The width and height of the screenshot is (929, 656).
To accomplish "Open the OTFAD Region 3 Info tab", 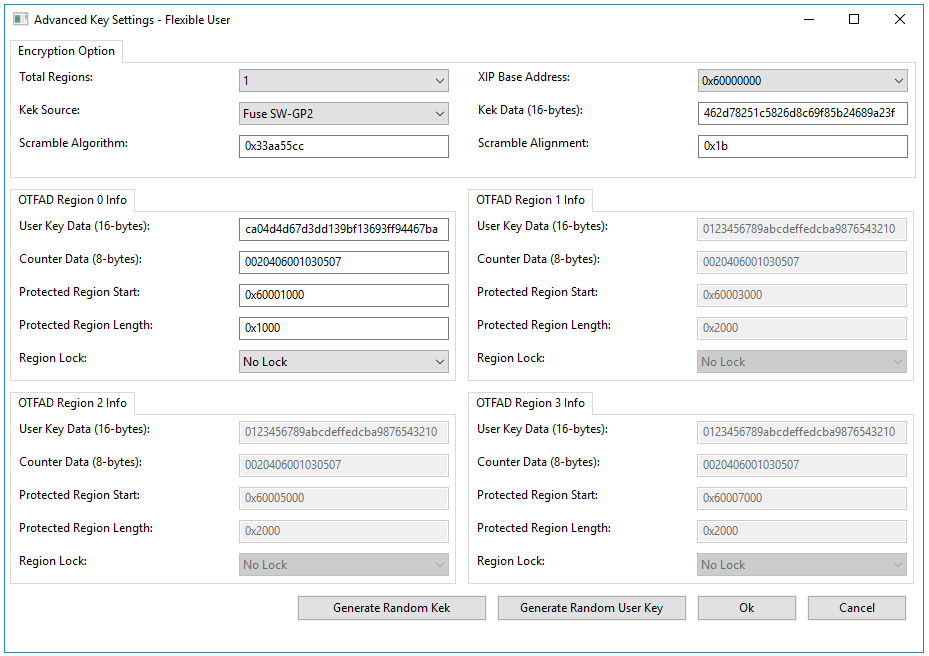I will pos(530,403).
